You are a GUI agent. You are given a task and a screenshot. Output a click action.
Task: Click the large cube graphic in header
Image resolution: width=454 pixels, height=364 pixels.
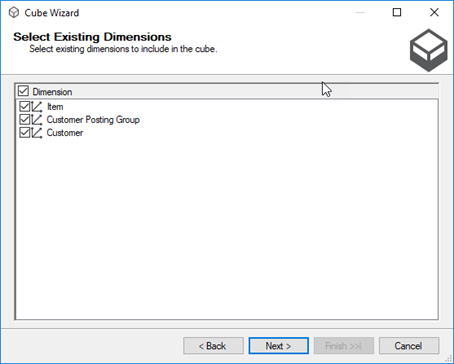(x=428, y=50)
